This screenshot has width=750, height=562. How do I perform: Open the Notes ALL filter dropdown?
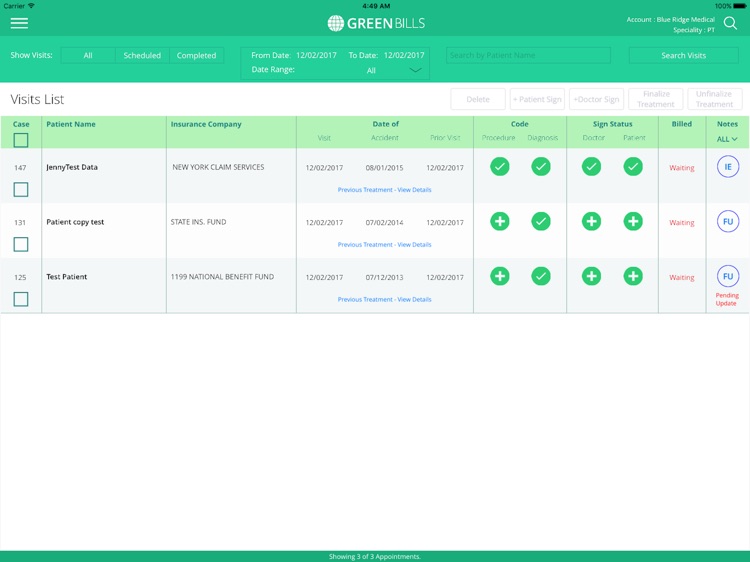[x=727, y=139]
